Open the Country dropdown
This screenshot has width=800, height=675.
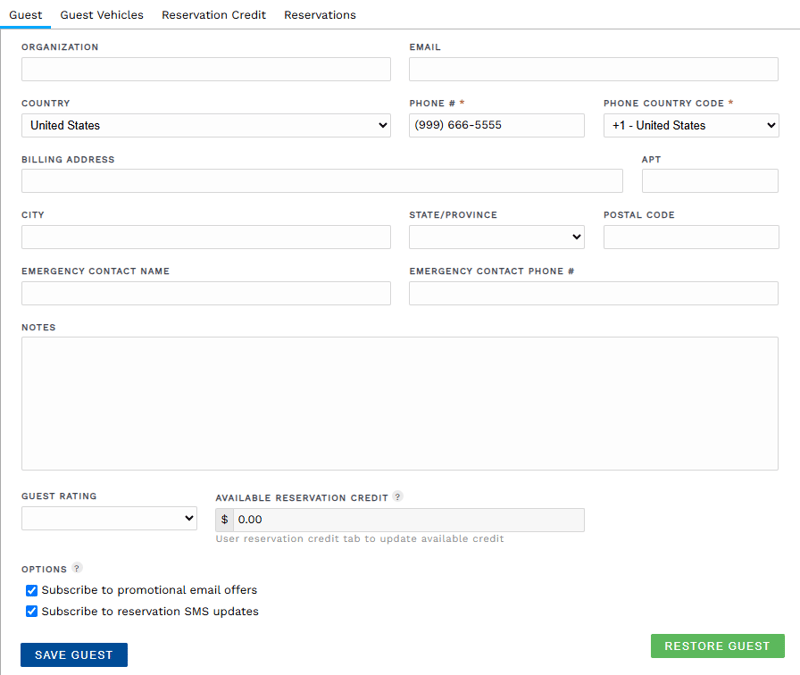click(205, 125)
